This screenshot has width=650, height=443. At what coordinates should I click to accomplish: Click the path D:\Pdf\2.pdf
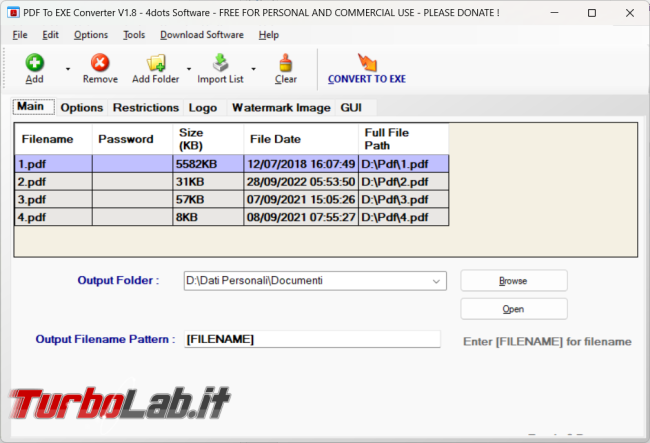[403, 182]
